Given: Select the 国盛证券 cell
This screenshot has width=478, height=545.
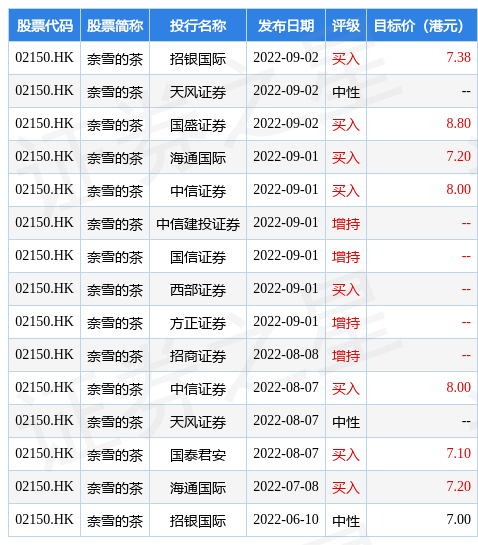Looking at the screenshot, I should point(198,124).
